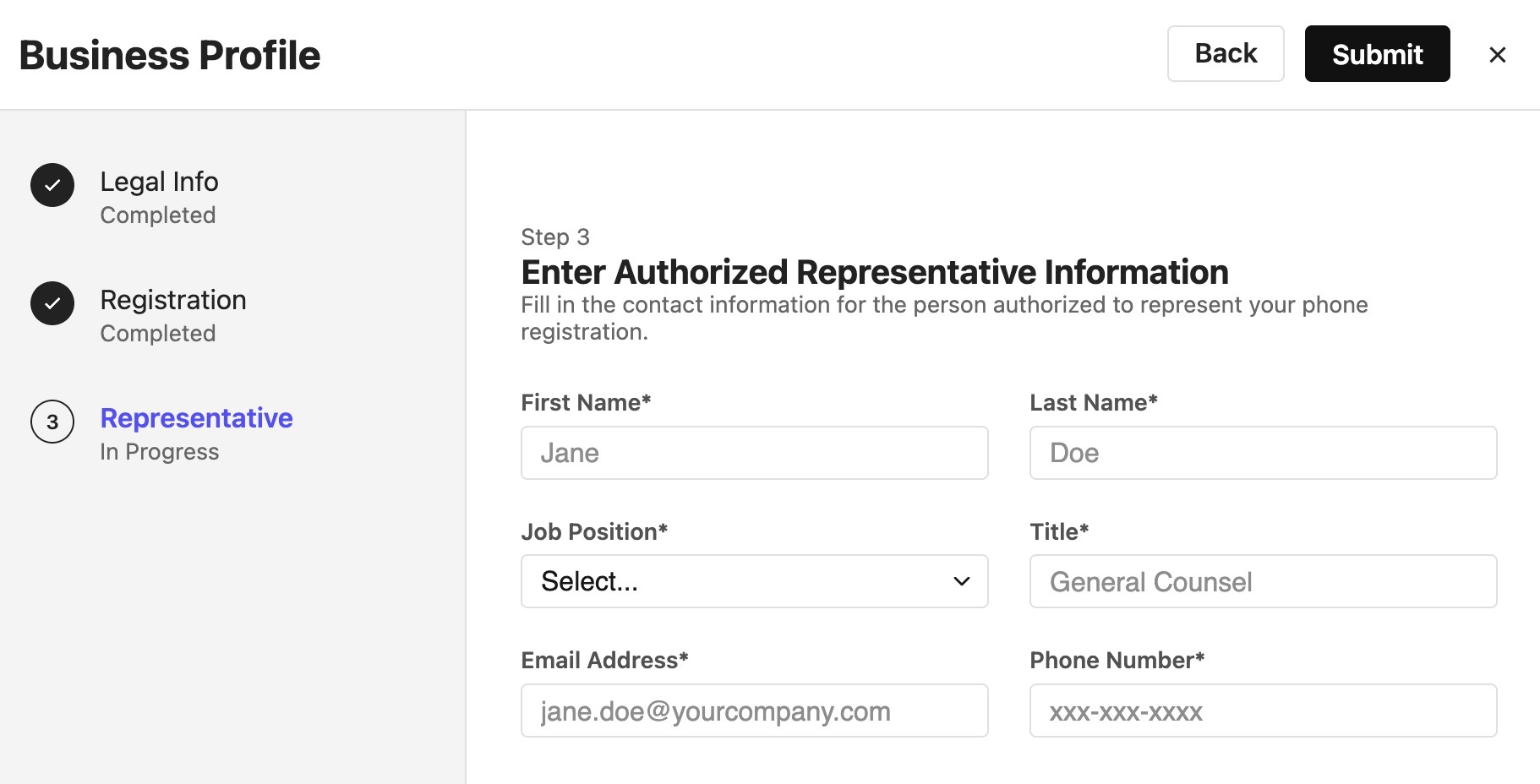Focus the Last Name field

(x=1263, y=453)
